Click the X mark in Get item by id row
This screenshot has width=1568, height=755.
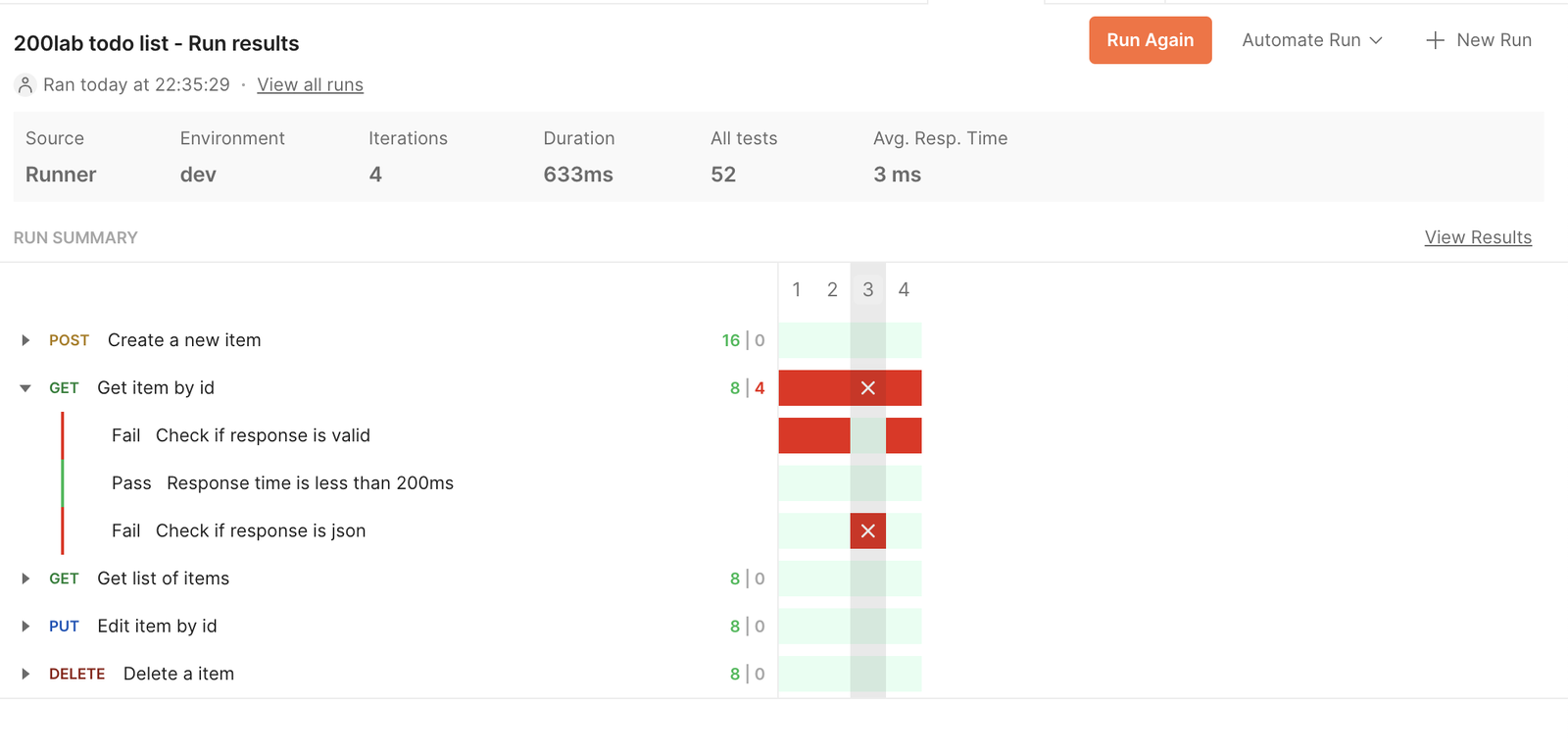pos(868,388)
